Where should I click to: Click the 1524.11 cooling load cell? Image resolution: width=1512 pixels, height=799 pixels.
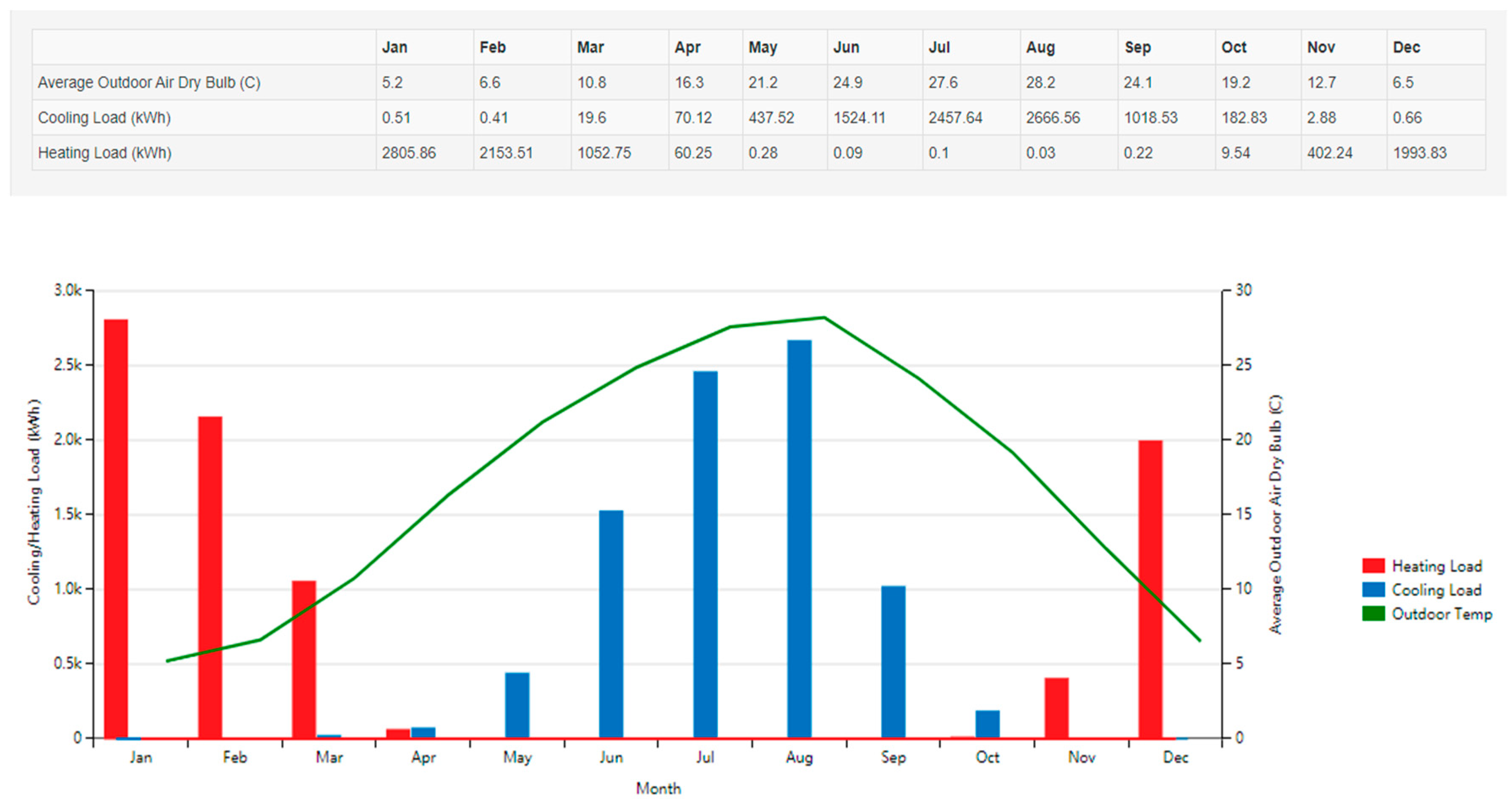(859, 118)
